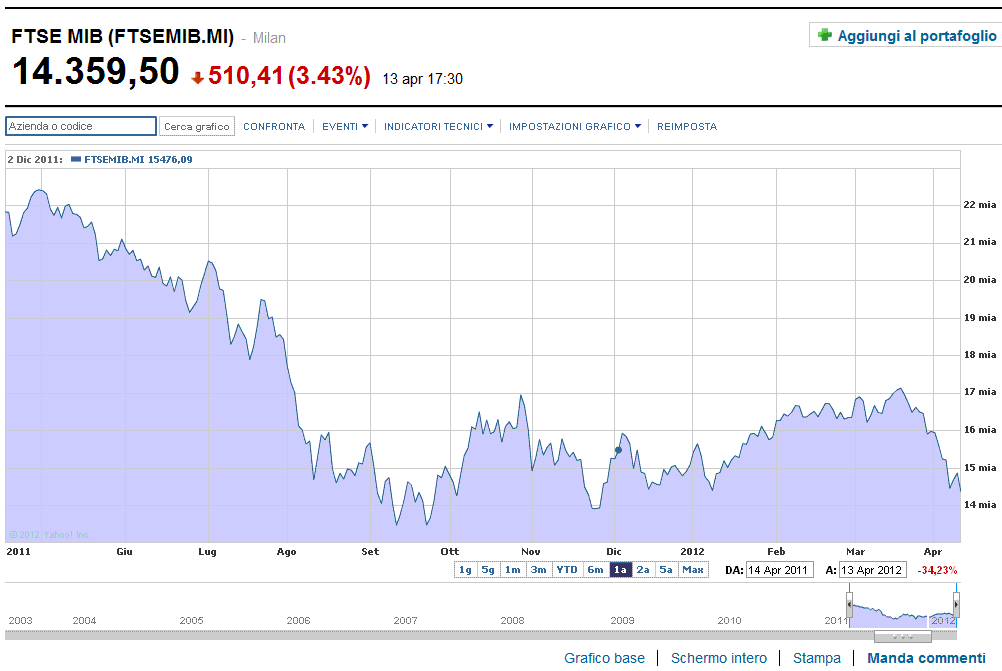Click CONFRONTA in the chart toolbar
Screen dimensions: 1002x671
[274, 126]
